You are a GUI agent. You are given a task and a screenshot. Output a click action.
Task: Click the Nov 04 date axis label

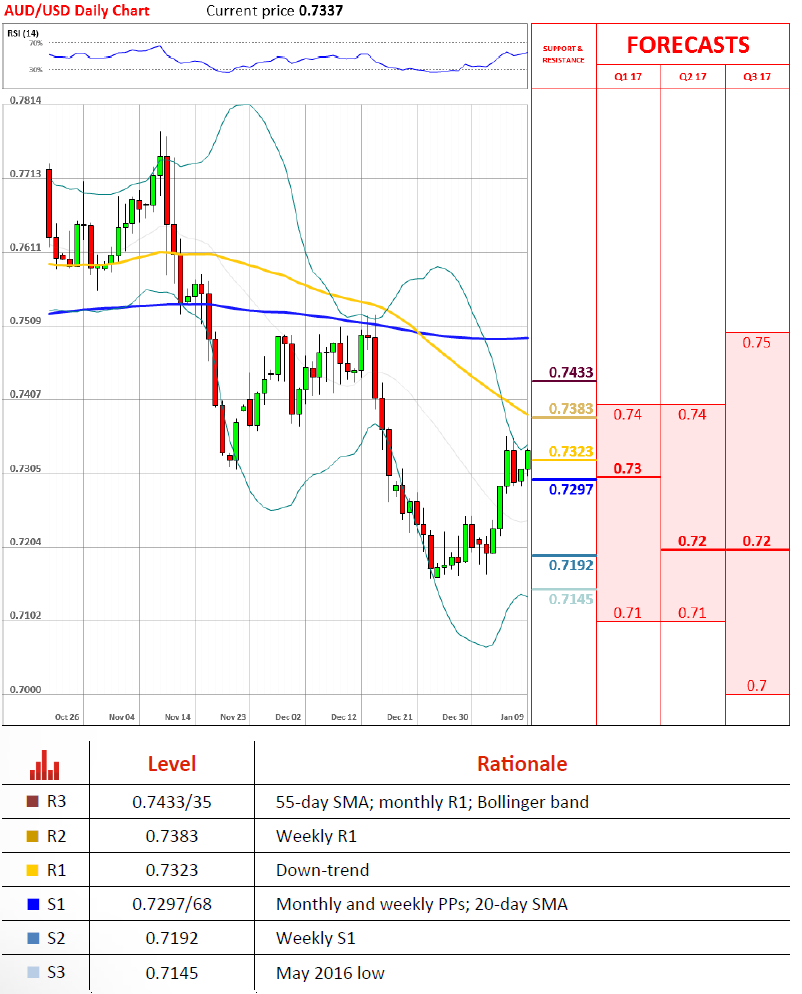122,717
